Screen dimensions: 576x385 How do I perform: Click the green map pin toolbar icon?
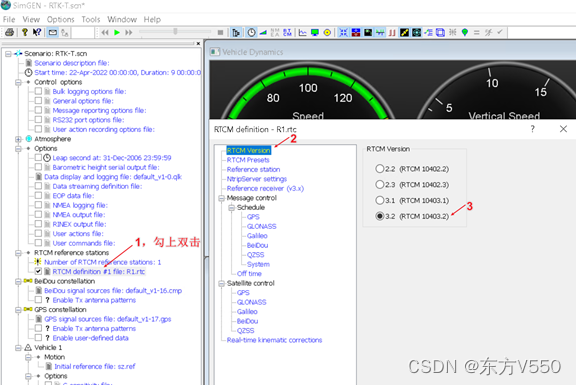tap(465, 32)
